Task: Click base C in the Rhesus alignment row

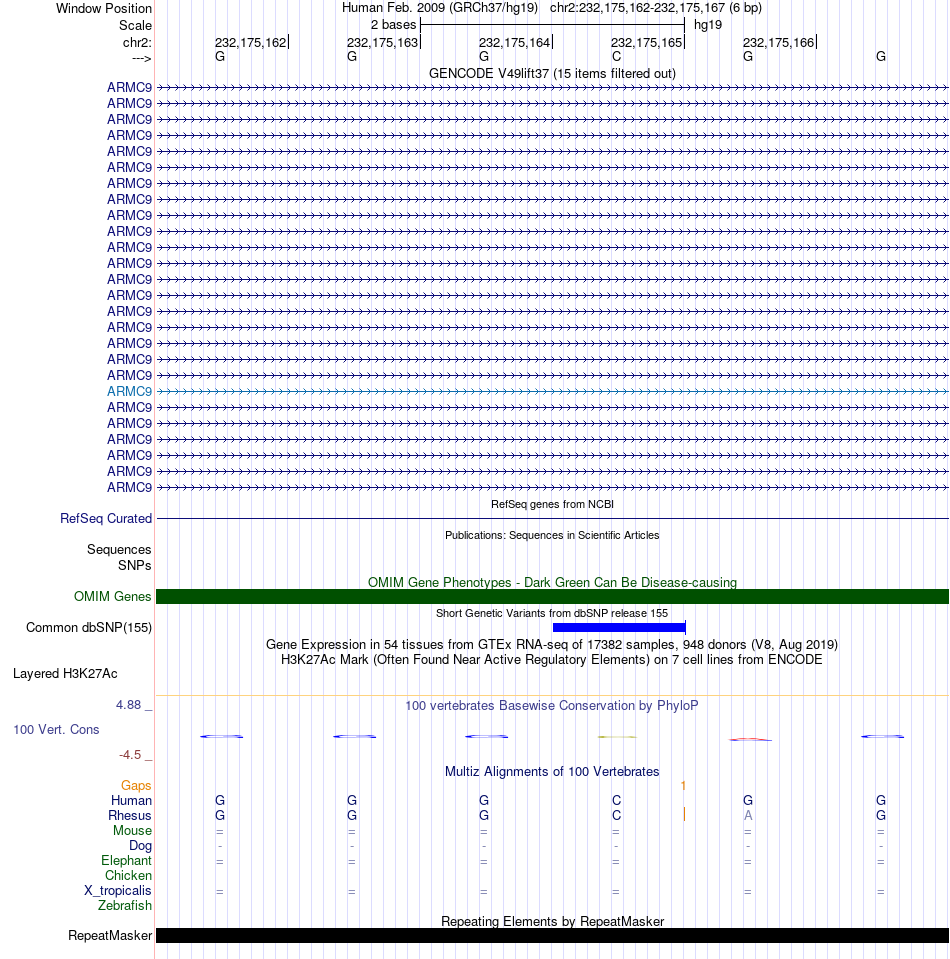Action: pyautogui.click(x=616, y=815)
